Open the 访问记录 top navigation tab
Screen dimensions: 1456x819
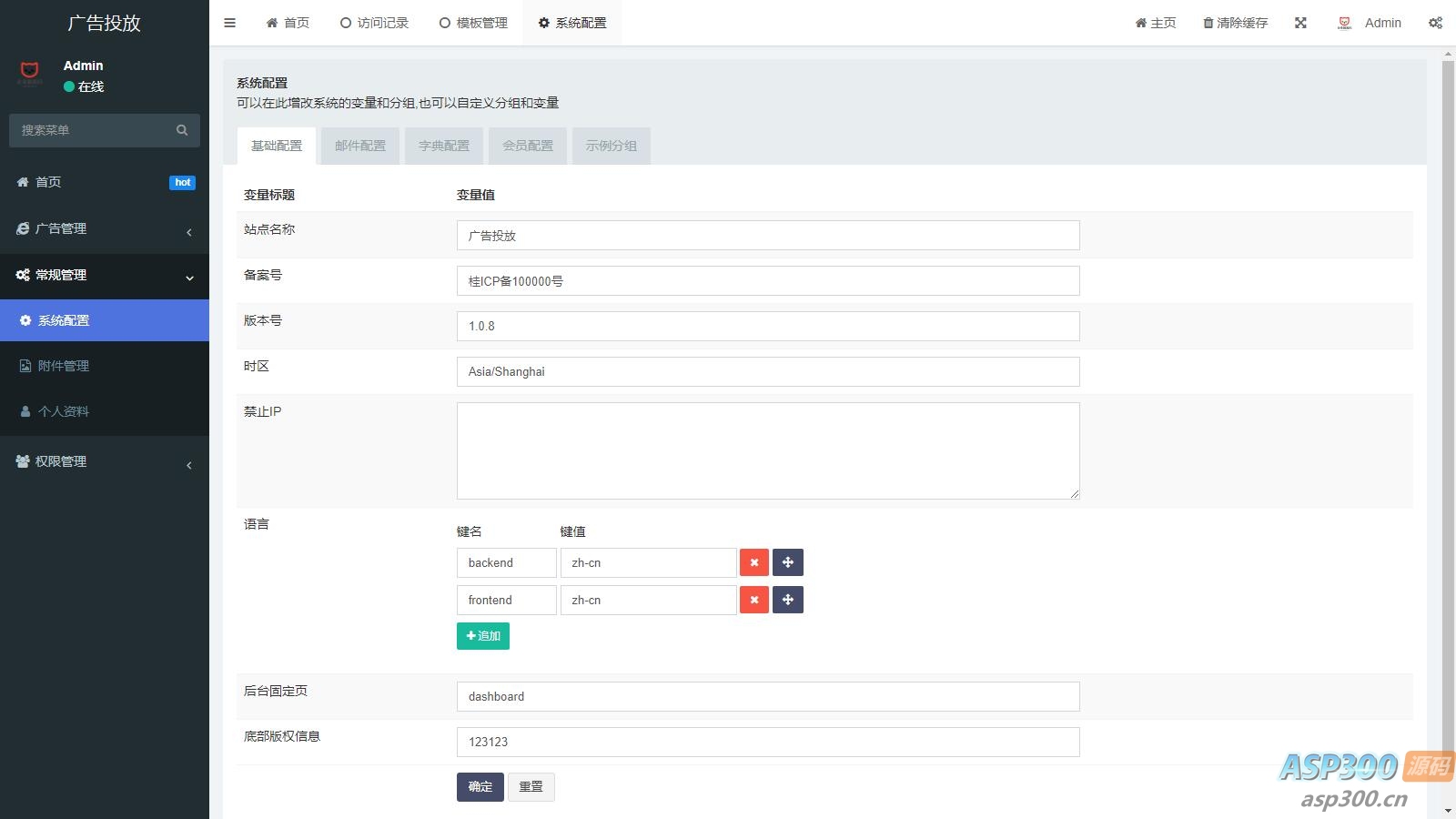coord(374,23)
